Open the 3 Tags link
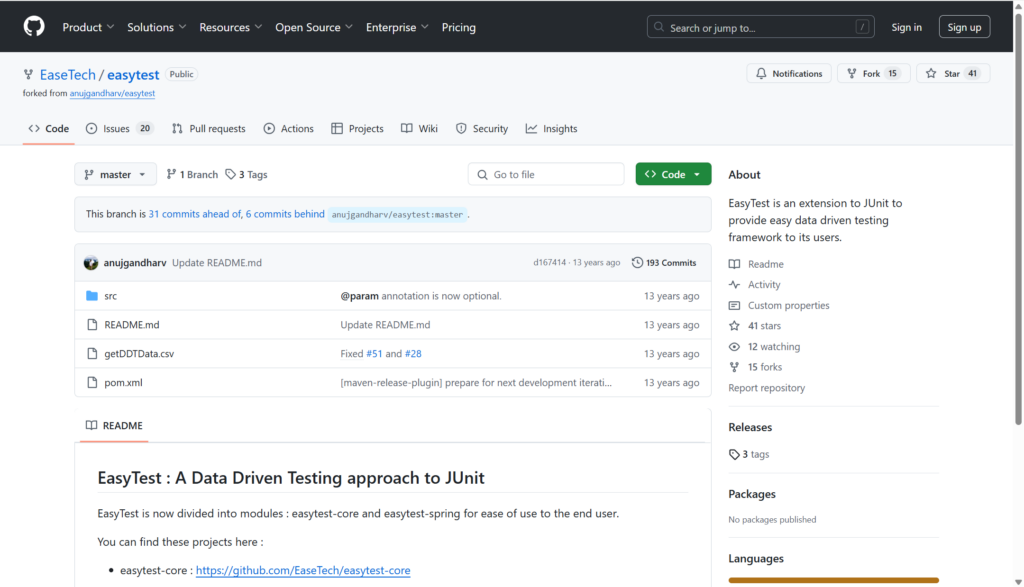The image size is (1024, 587). (247, 175)
